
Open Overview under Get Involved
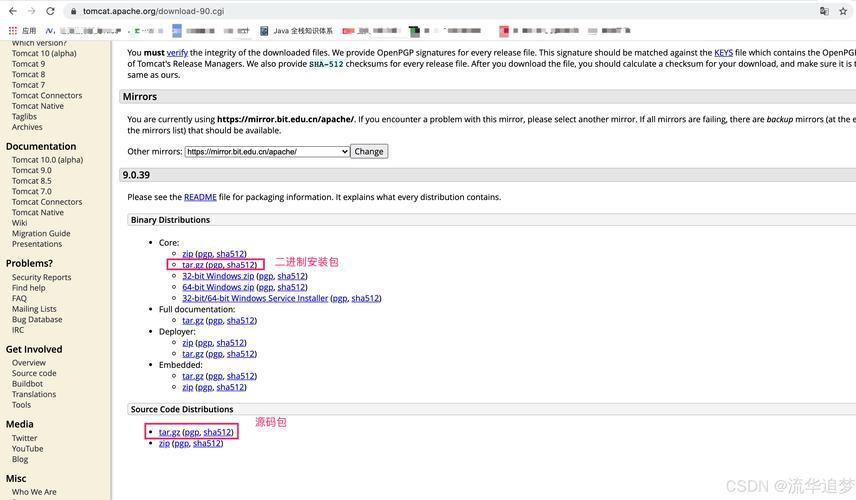(x=29, y=362)
